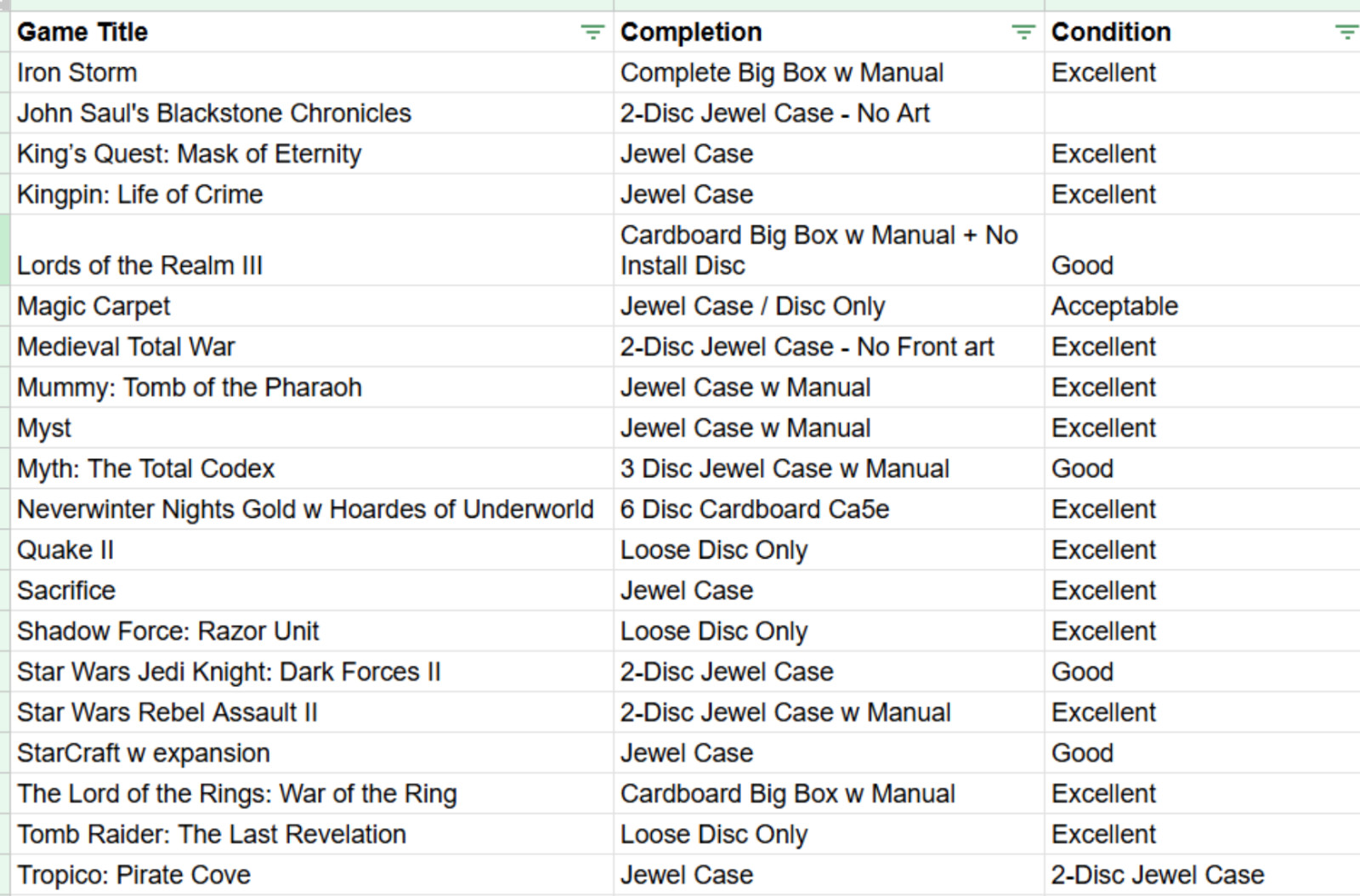Viewport: 1360px width, 896px height.
Task: Select the Condition header cell
Action: coord(1203,32)
